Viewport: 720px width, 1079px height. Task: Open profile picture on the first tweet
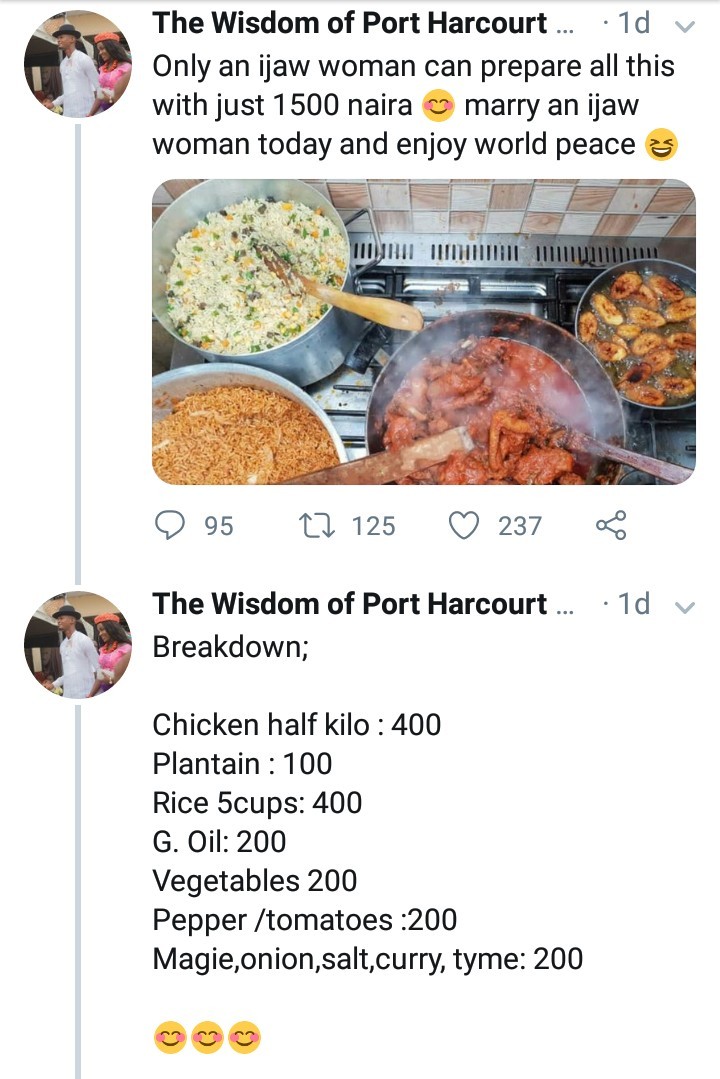point(78,64)
